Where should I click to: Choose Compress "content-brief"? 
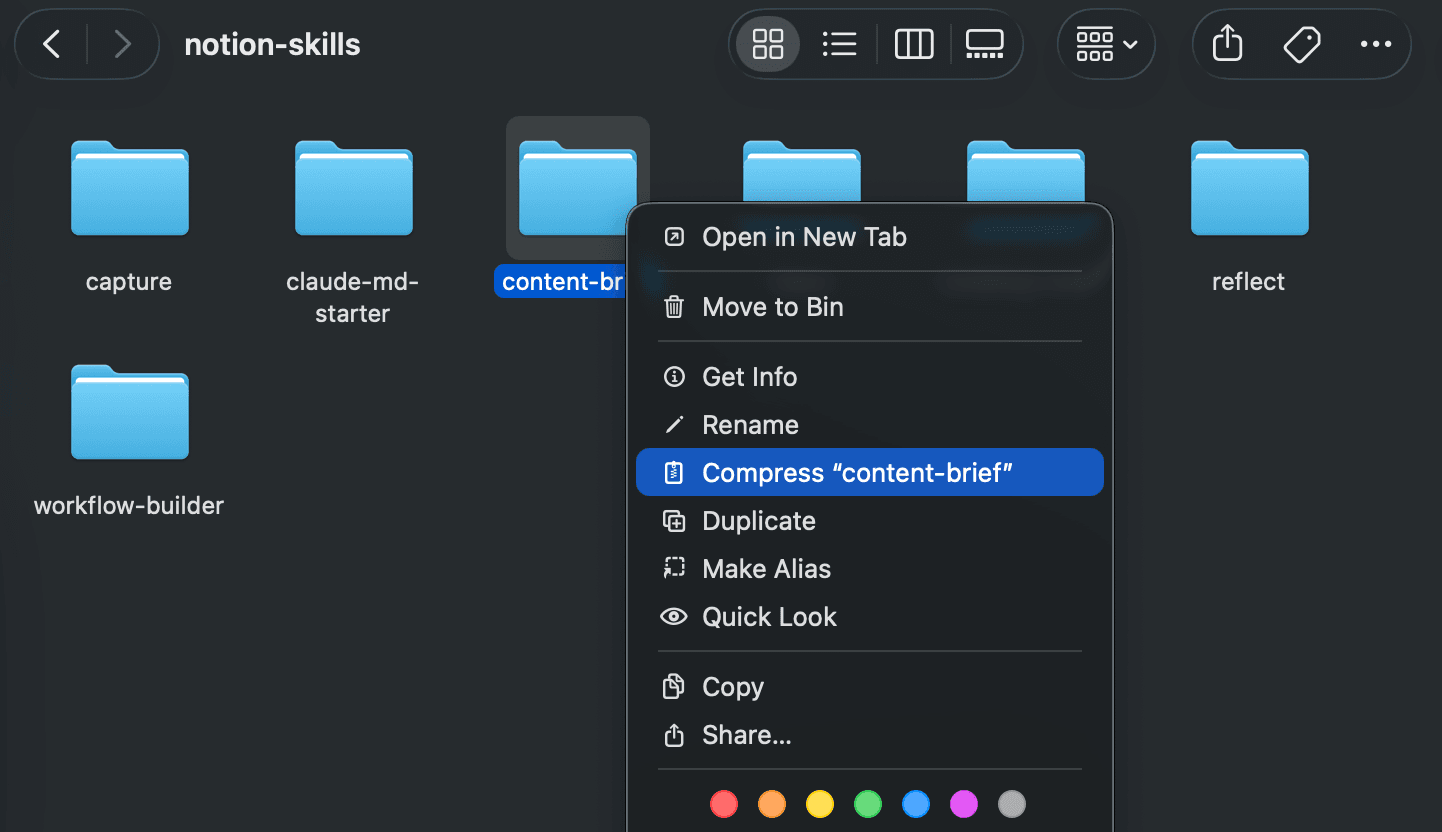pyautogui.click(x=870, y=473)
